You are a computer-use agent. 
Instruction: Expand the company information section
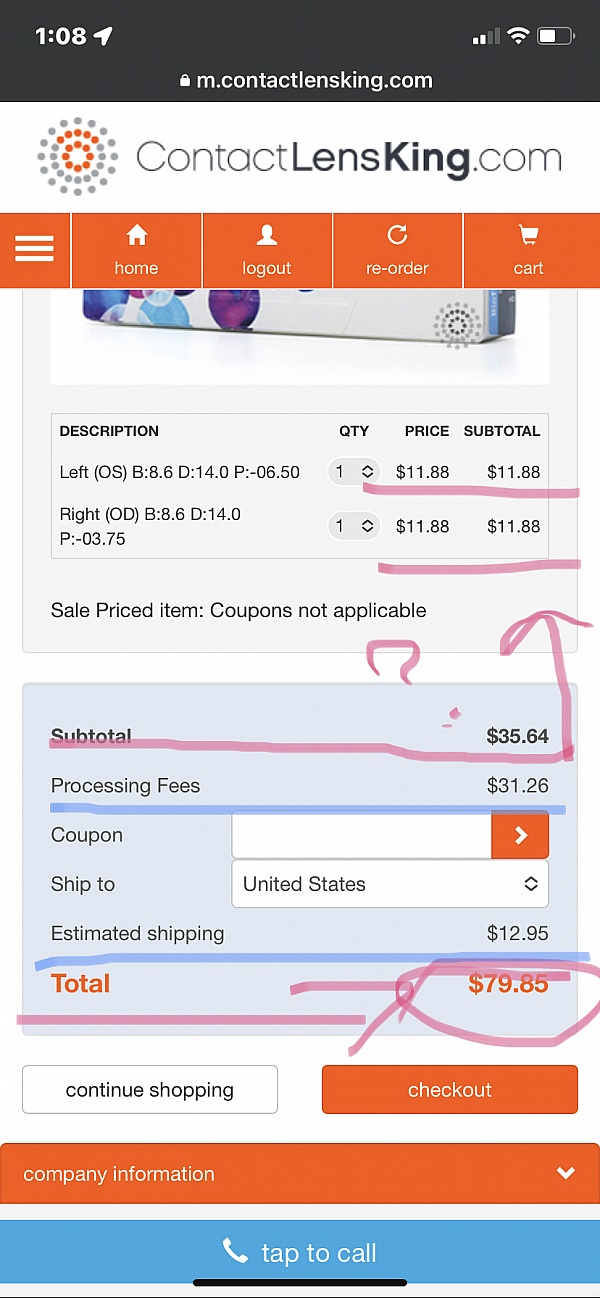pos(300,1173)
